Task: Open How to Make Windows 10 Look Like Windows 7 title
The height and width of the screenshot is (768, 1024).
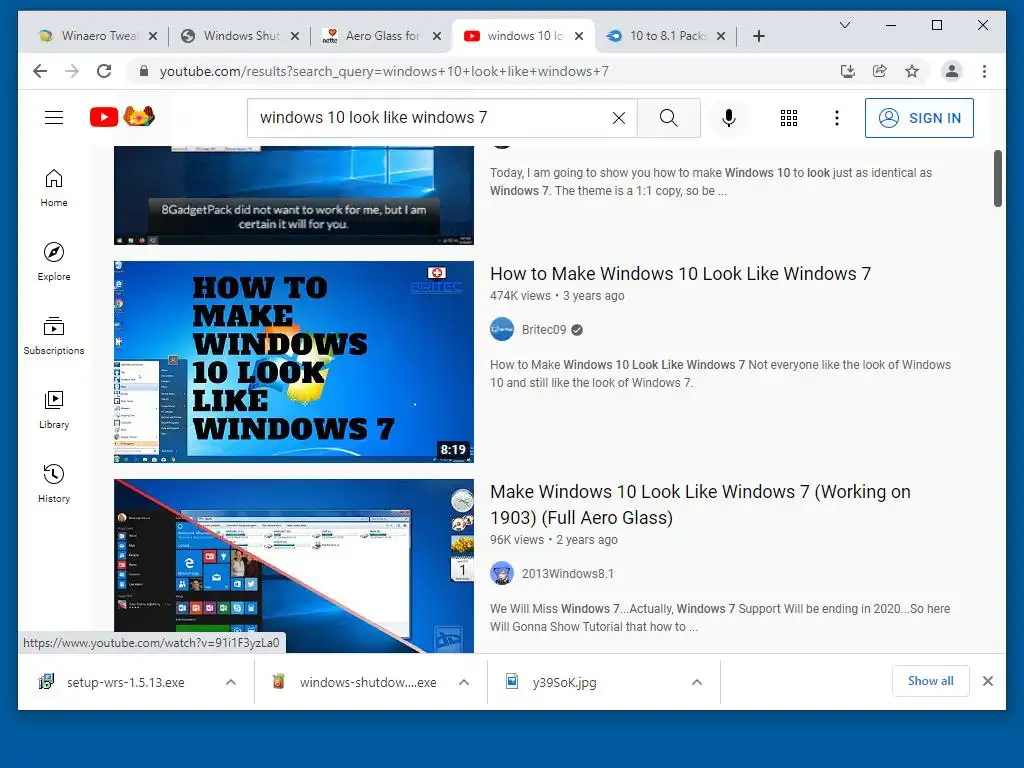Action: point(680,274)
